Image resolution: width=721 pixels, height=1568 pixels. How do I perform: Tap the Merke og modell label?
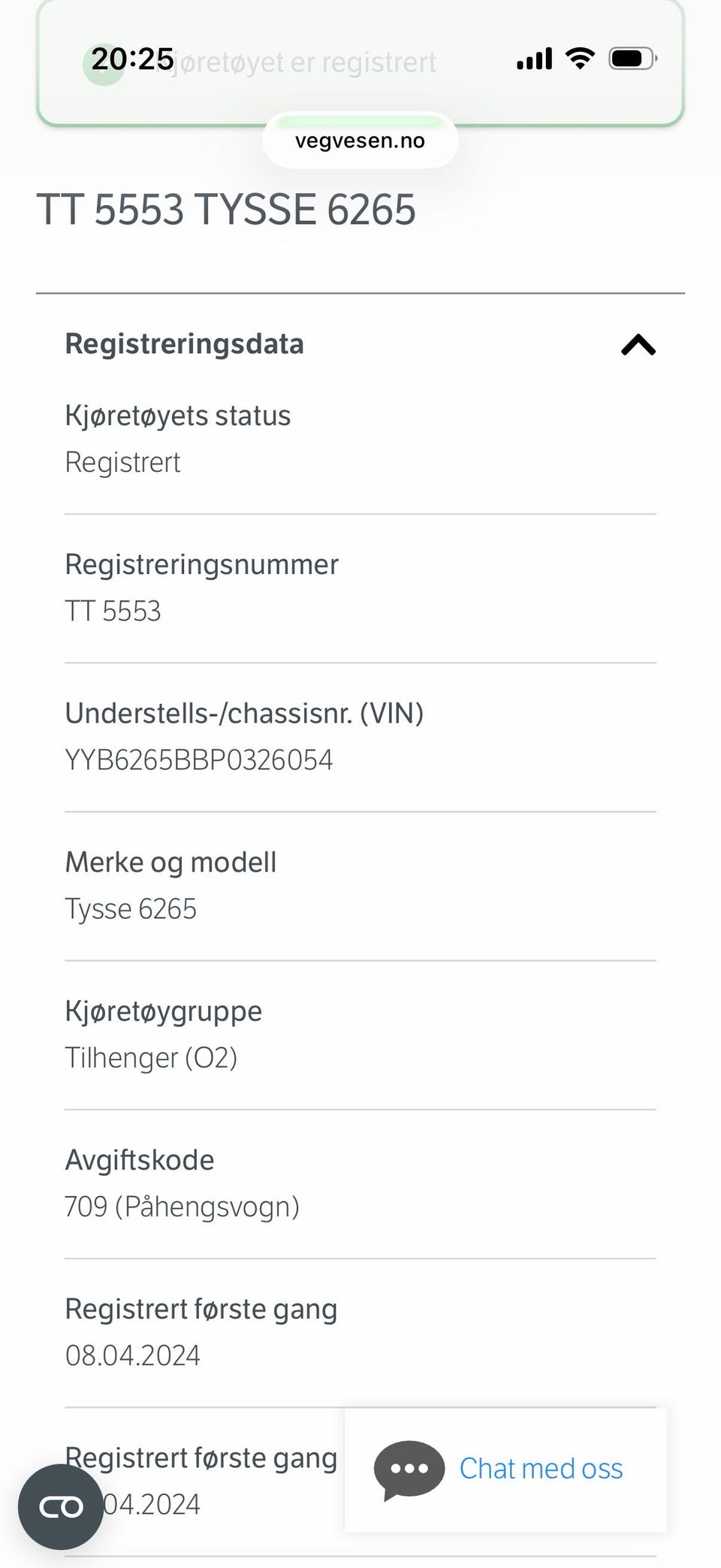click(x=170, y=863)
